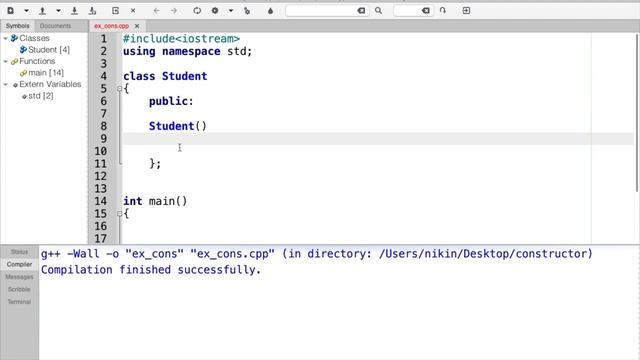Switch to the Documents sidebar tab
This screenshot has width=640, height=360.
(55, 26)
